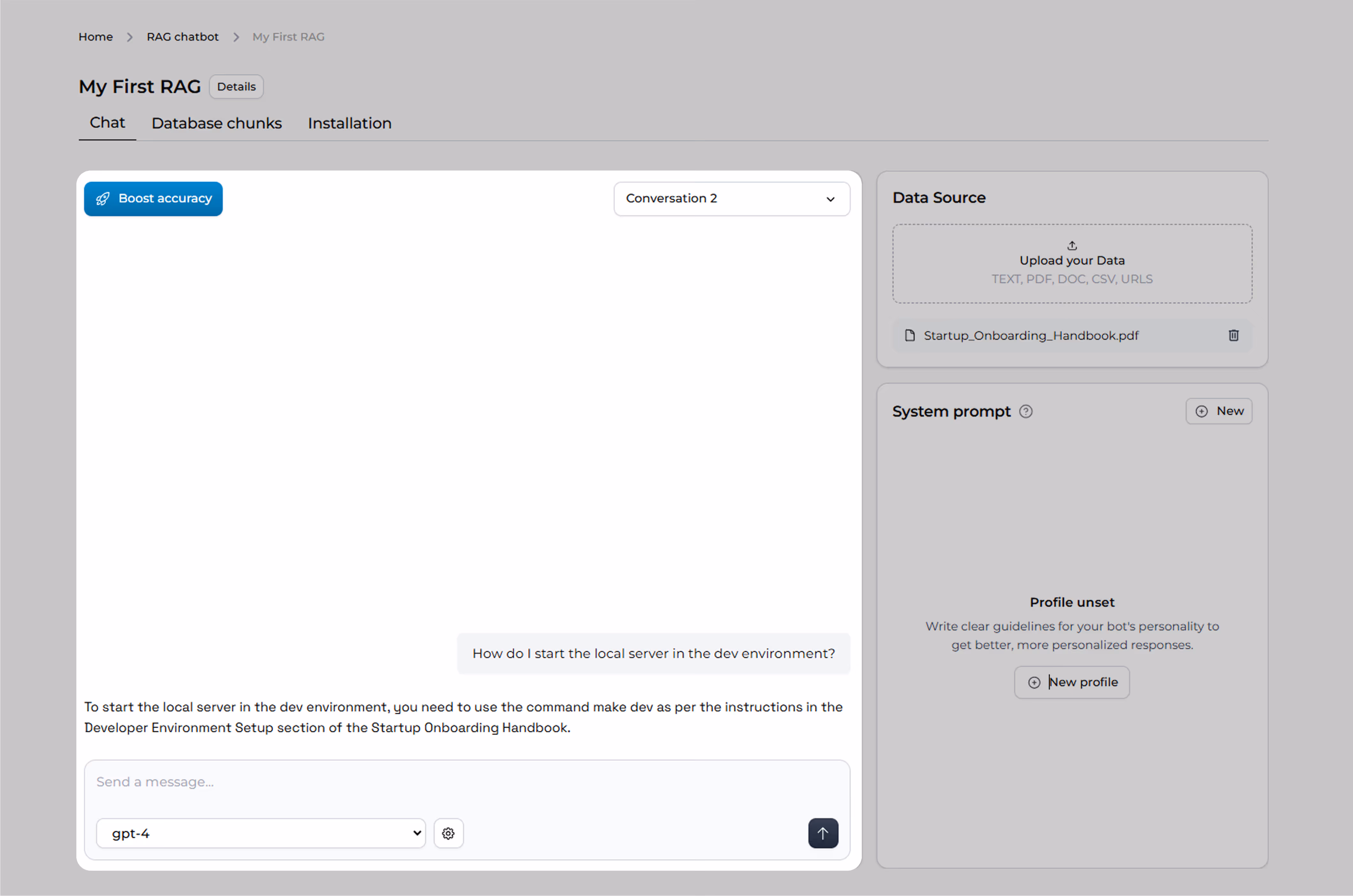Navigate to RAG chatbot breadcrumb link

click(182, 37)
